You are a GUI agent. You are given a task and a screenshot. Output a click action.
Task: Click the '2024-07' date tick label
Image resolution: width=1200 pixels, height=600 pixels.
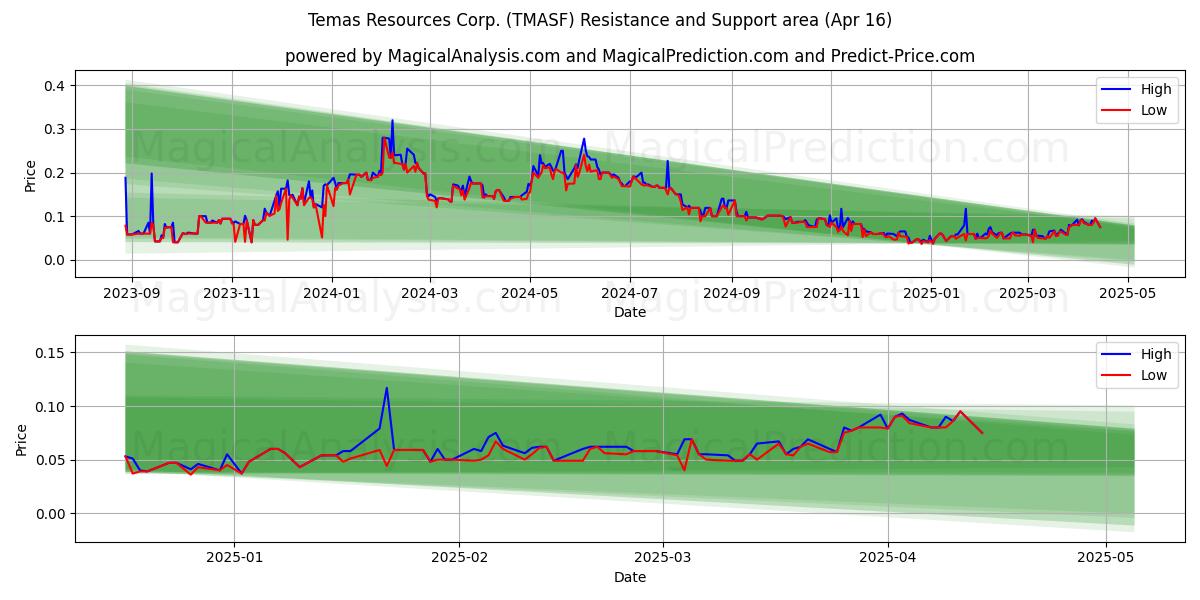pyautogui.click(x=630, y=294)
